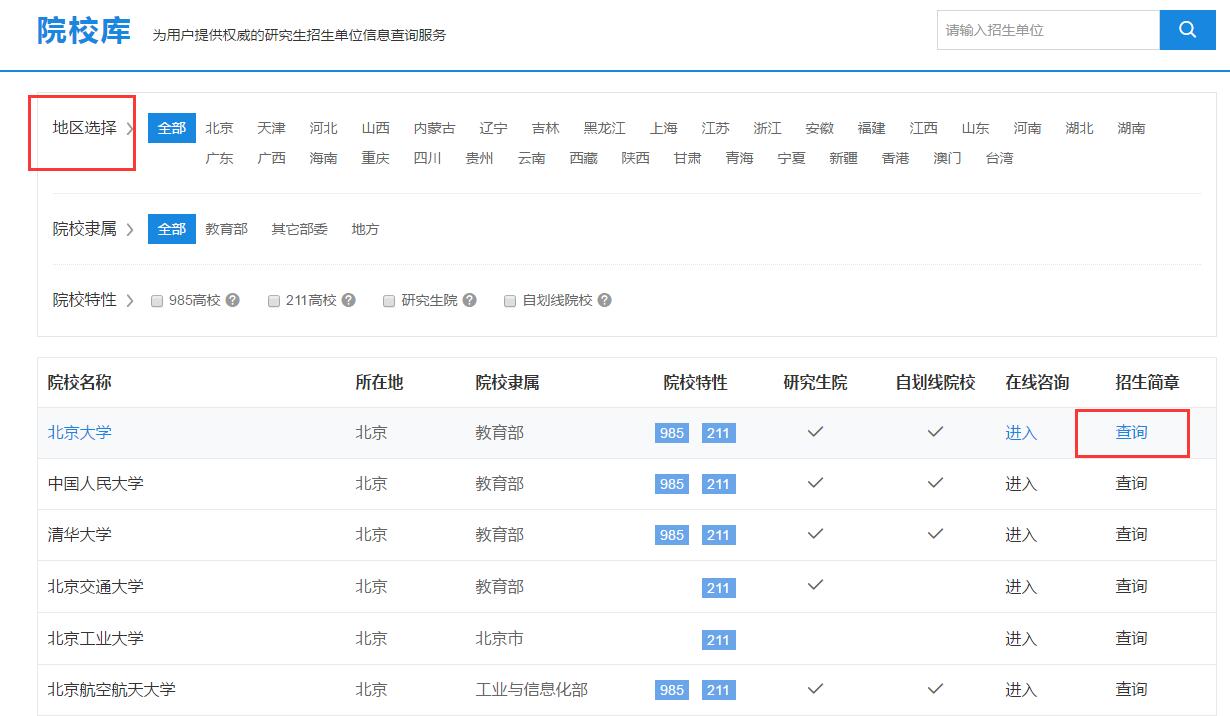Filter region by 福建
This screenshot has height=716, width=1230.
872,128
